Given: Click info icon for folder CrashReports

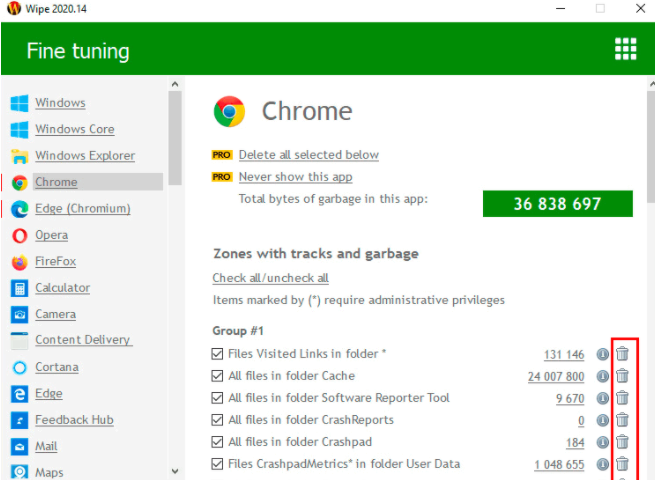Looking at the screenshot, I should point(602,420).
